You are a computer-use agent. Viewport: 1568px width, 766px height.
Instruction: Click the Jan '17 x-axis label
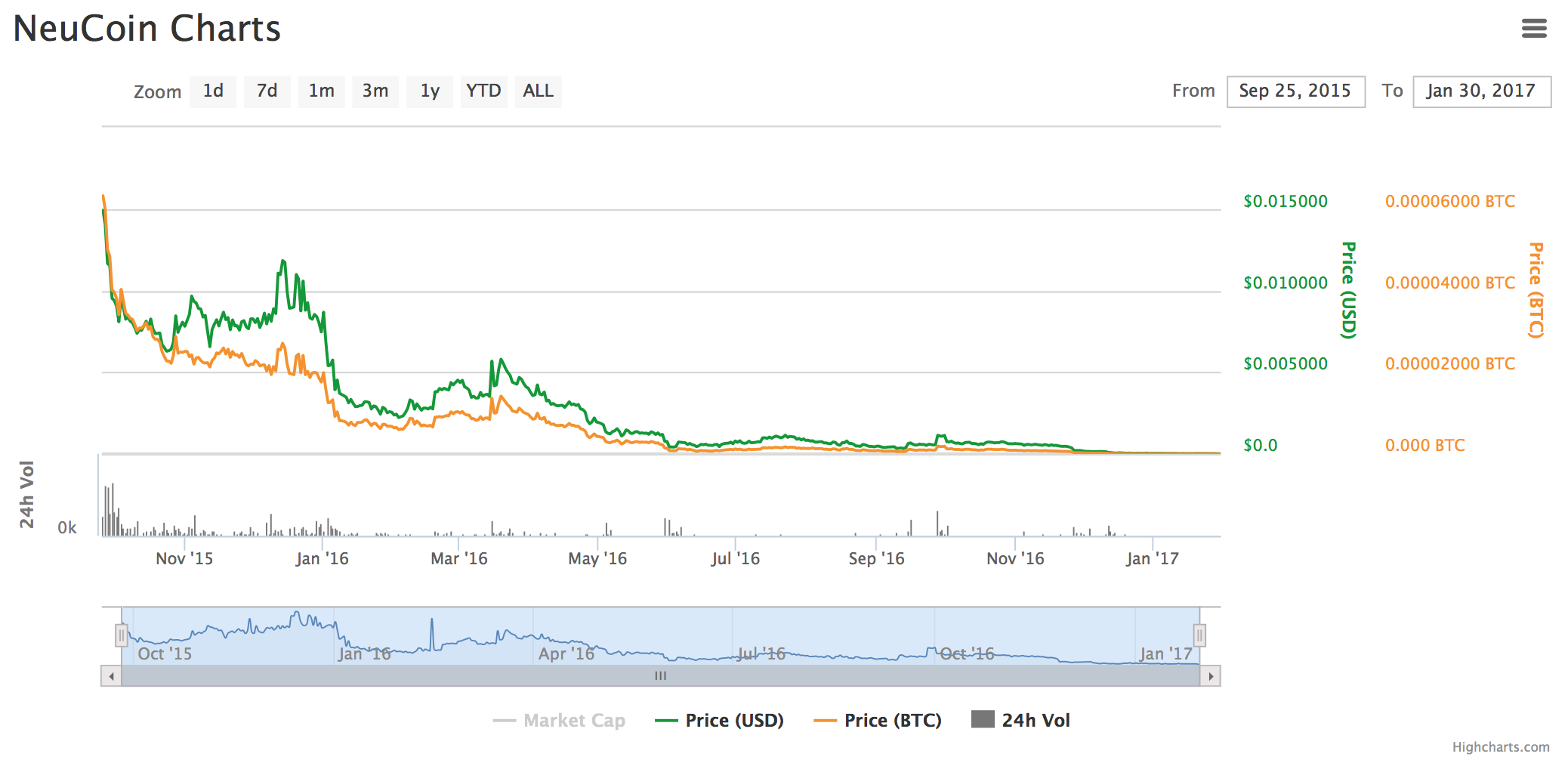(x=1152, y=558)
